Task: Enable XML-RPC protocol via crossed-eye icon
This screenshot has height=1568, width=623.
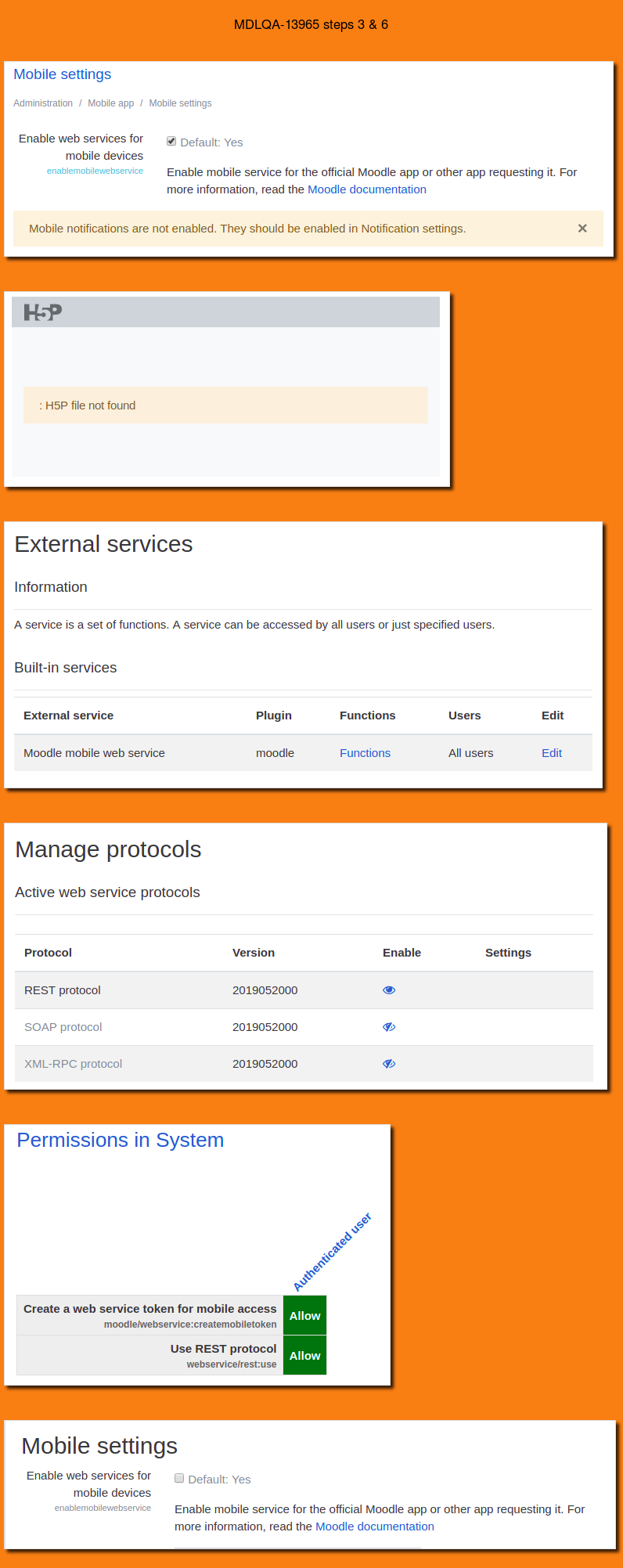Action: (389, 1064)
